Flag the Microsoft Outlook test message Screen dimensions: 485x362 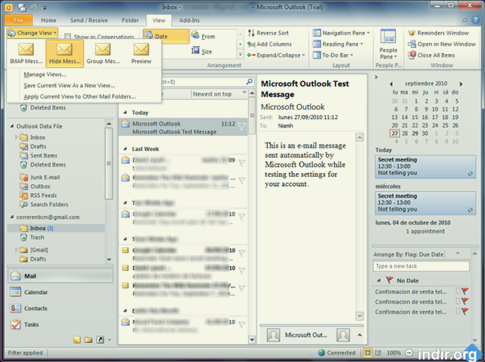[x=242, y=126]
